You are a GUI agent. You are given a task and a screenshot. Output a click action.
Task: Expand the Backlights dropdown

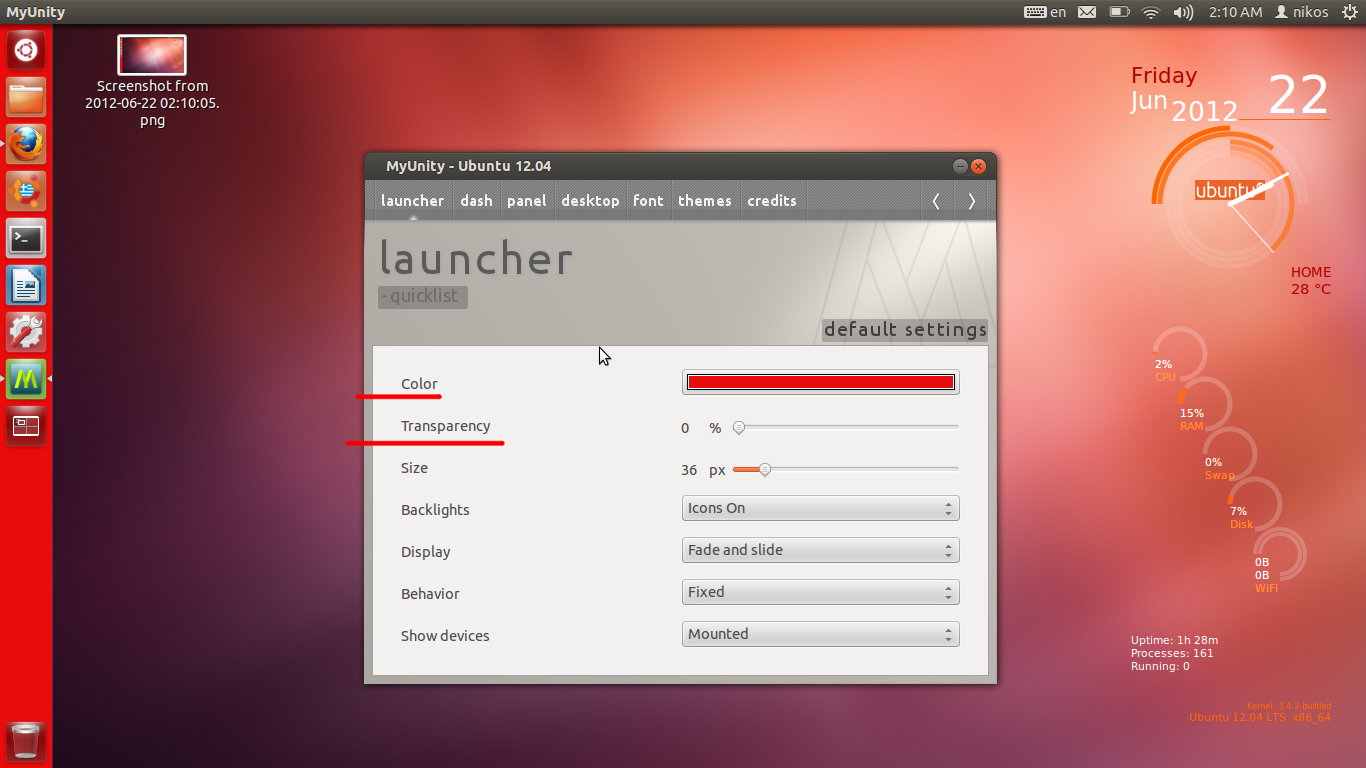(820, 508)
